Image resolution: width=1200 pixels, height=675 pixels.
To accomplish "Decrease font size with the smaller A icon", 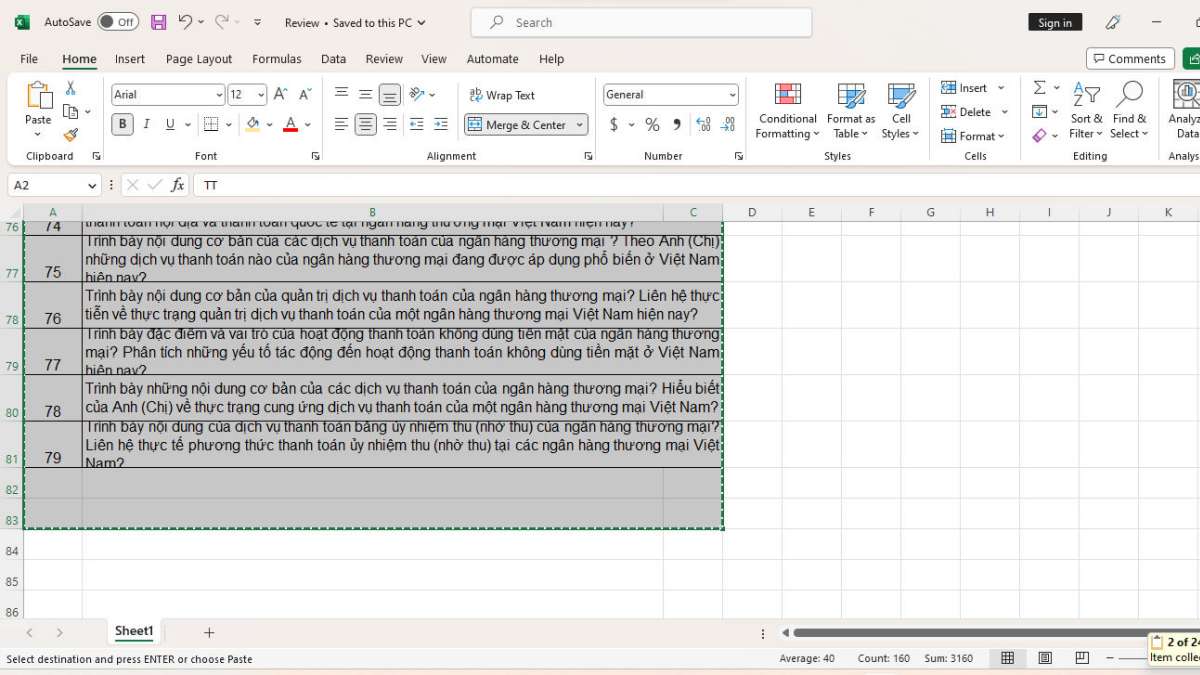I will coord(303,95).
